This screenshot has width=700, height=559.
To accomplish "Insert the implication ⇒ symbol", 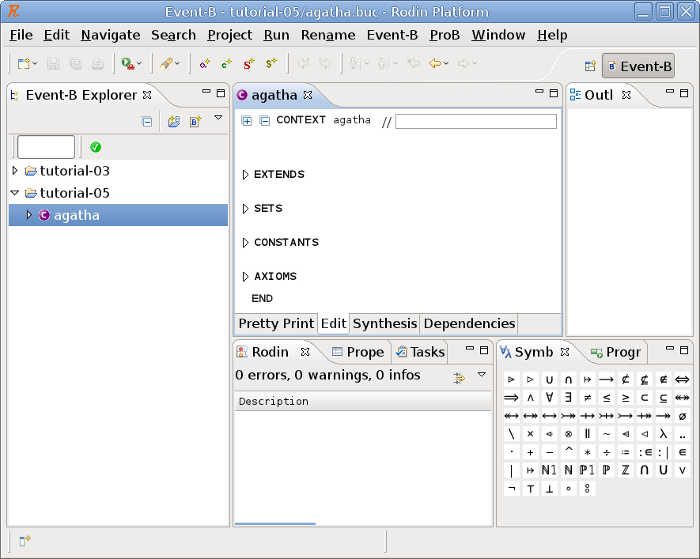I will pyautogui.click(x=512, y=397).
